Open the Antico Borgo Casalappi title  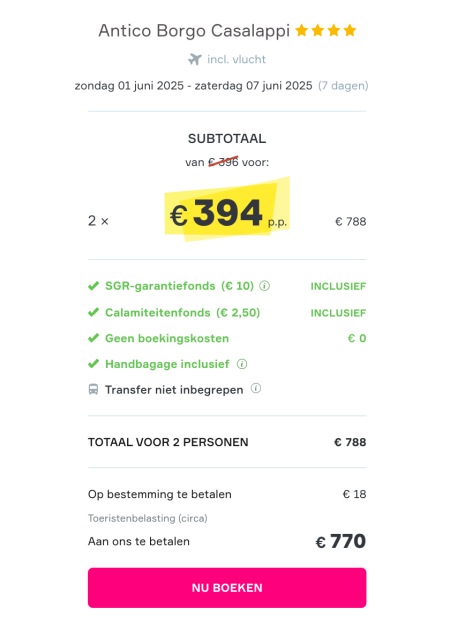194,31
